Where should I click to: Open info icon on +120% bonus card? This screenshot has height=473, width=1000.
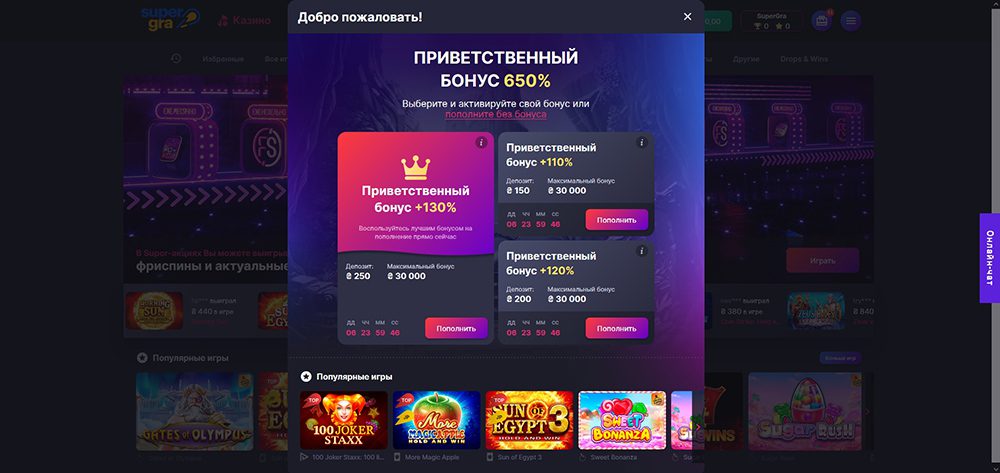642,251
